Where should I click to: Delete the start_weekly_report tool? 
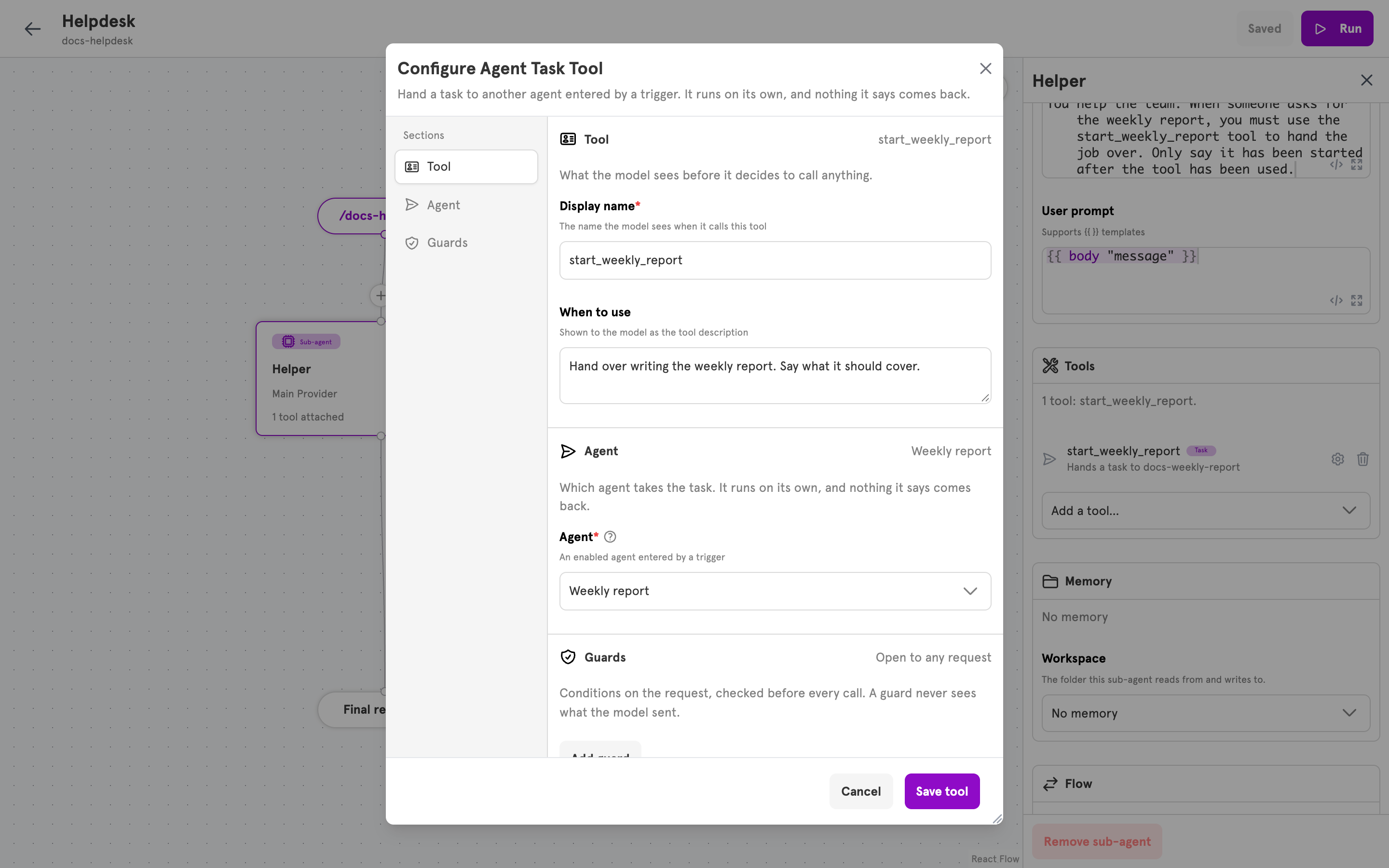pos(1362,459)
